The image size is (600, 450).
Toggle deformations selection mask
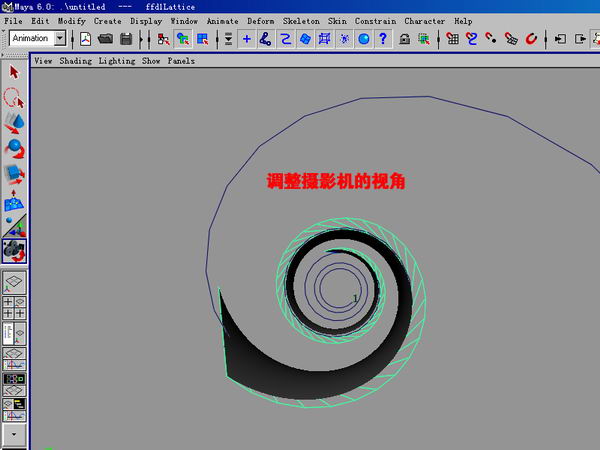pyautogui.click(x=324, y=39)
